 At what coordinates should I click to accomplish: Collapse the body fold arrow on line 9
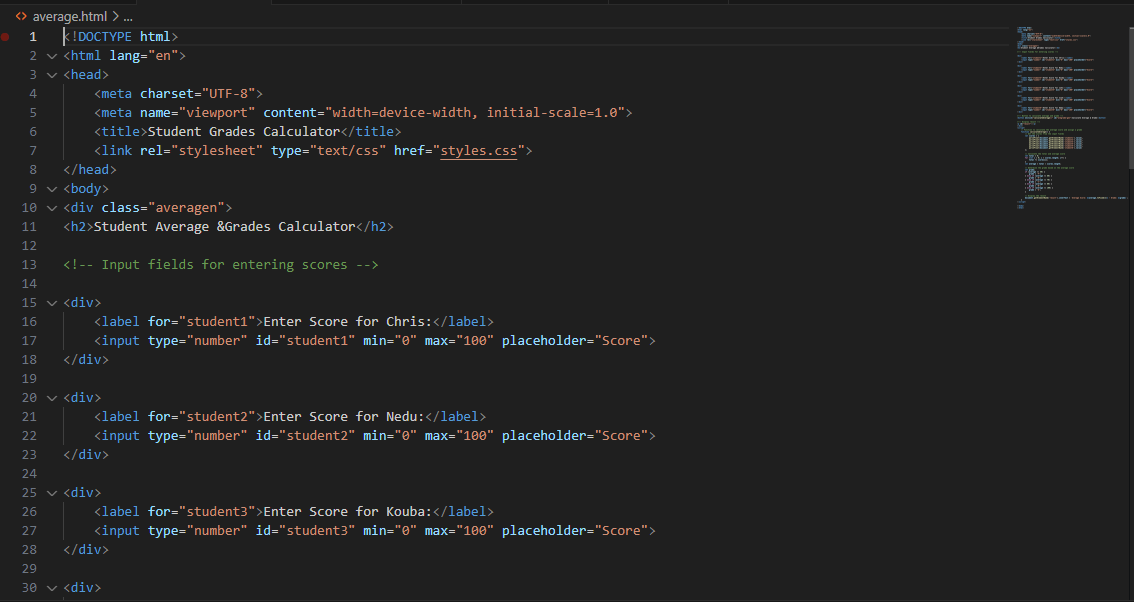click(51, 189)
